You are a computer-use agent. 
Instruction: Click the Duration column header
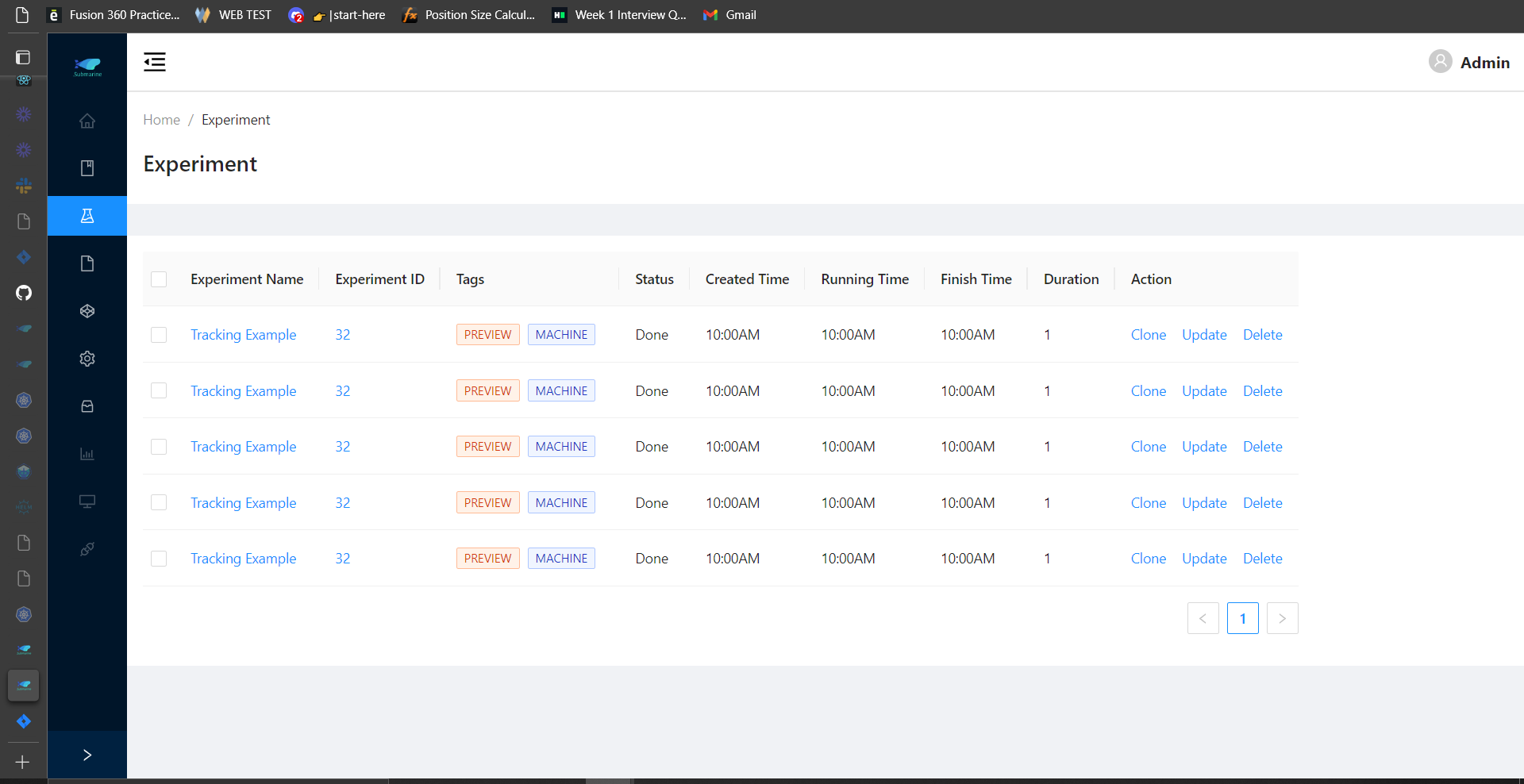[1072, 279]
